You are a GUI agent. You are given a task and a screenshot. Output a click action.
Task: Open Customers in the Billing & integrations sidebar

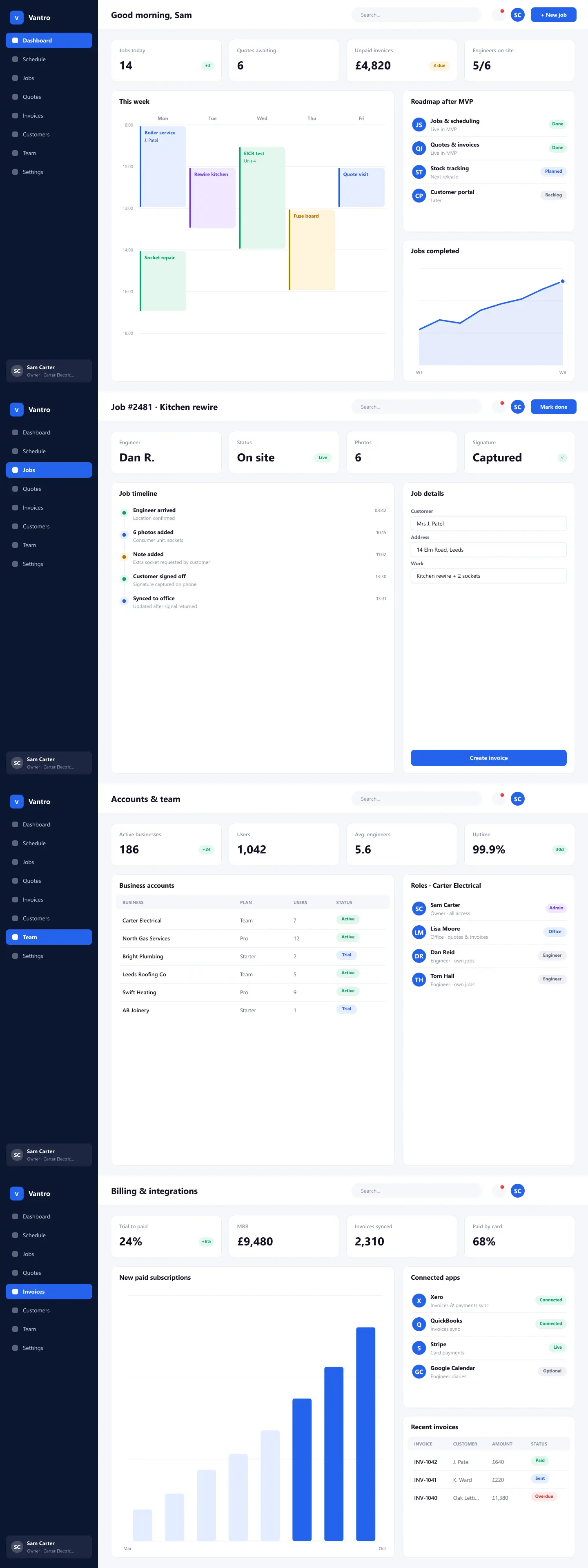(49, 1310)
